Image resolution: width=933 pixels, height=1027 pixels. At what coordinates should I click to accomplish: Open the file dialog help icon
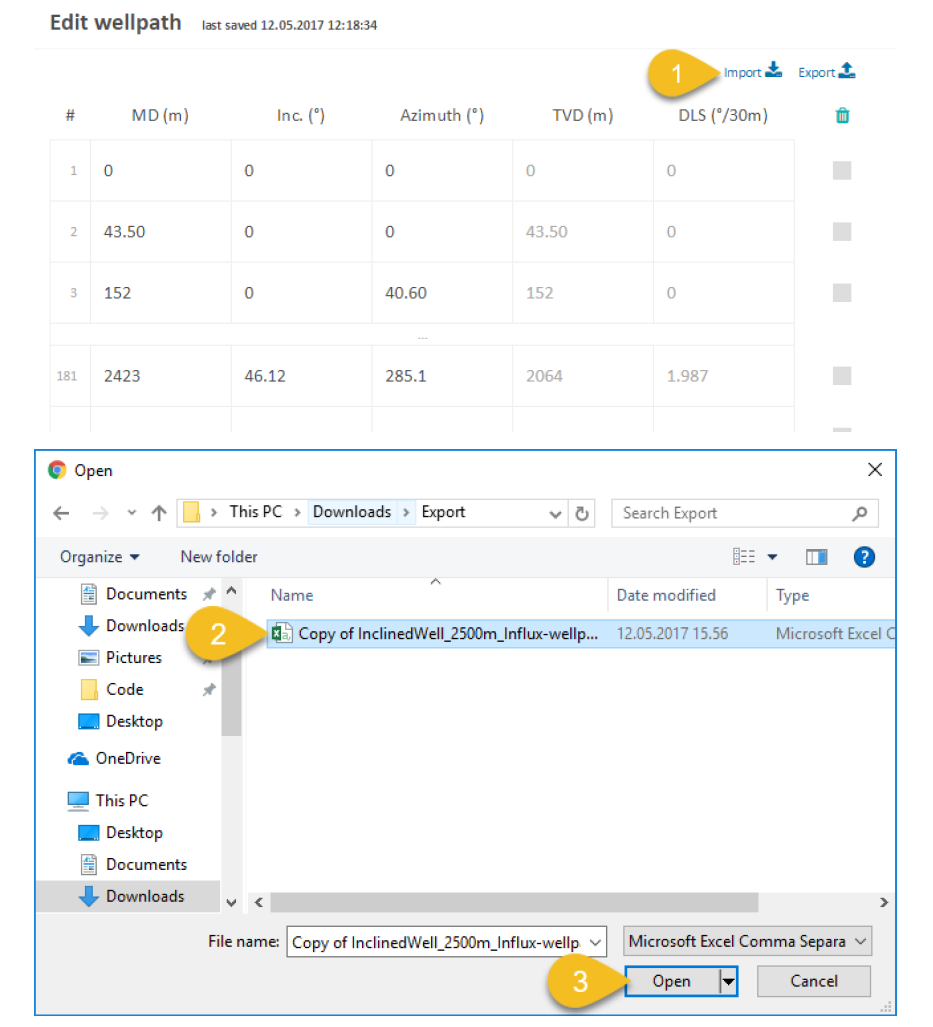(865, 557)
